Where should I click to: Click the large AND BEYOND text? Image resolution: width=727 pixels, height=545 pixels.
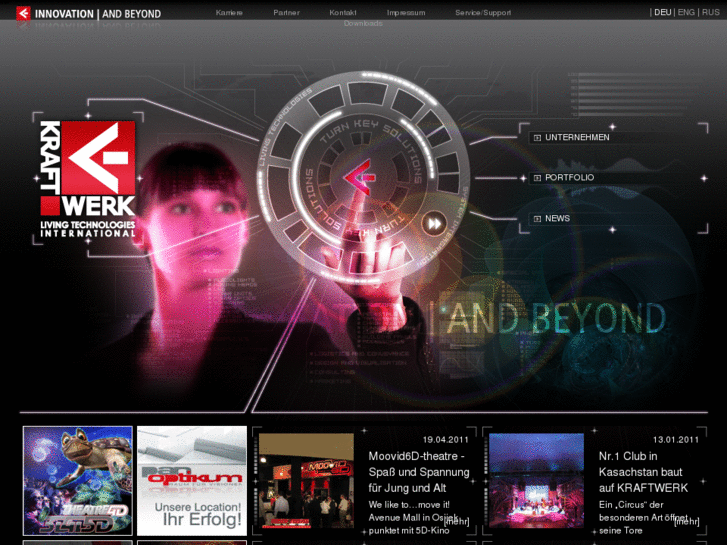pos(556,319)
